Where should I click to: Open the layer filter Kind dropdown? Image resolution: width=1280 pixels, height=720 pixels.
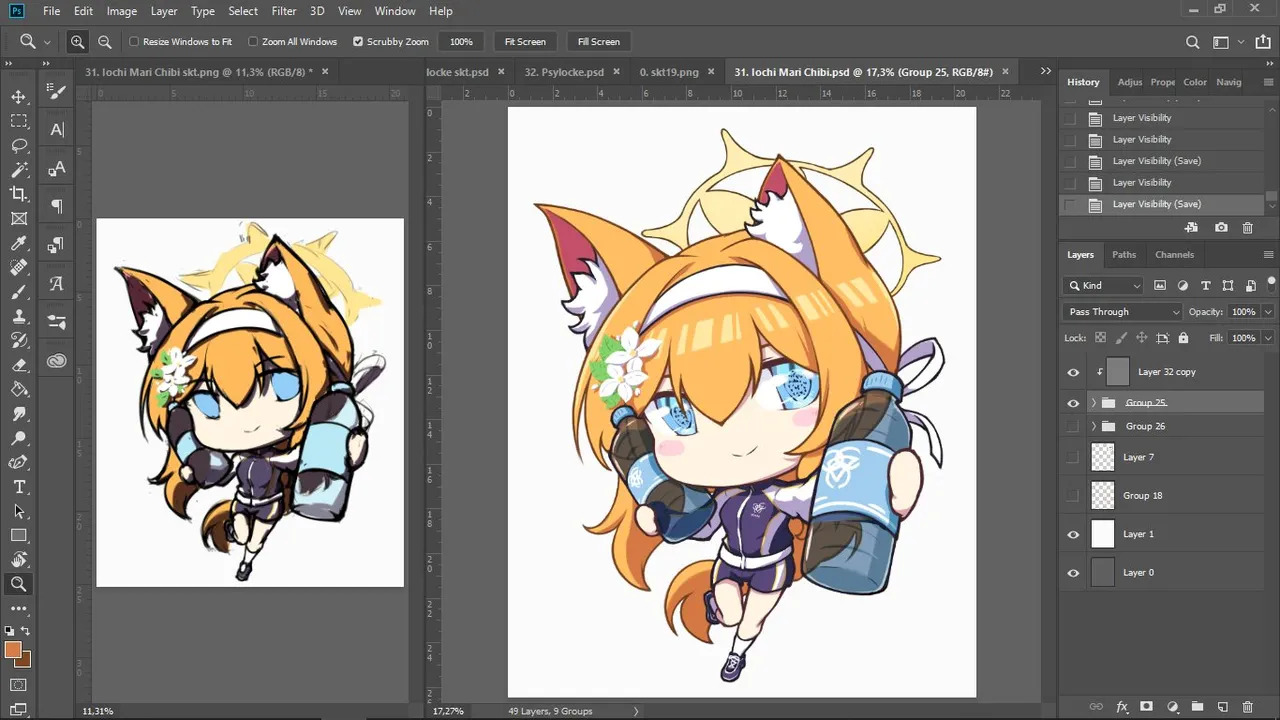1103,285
